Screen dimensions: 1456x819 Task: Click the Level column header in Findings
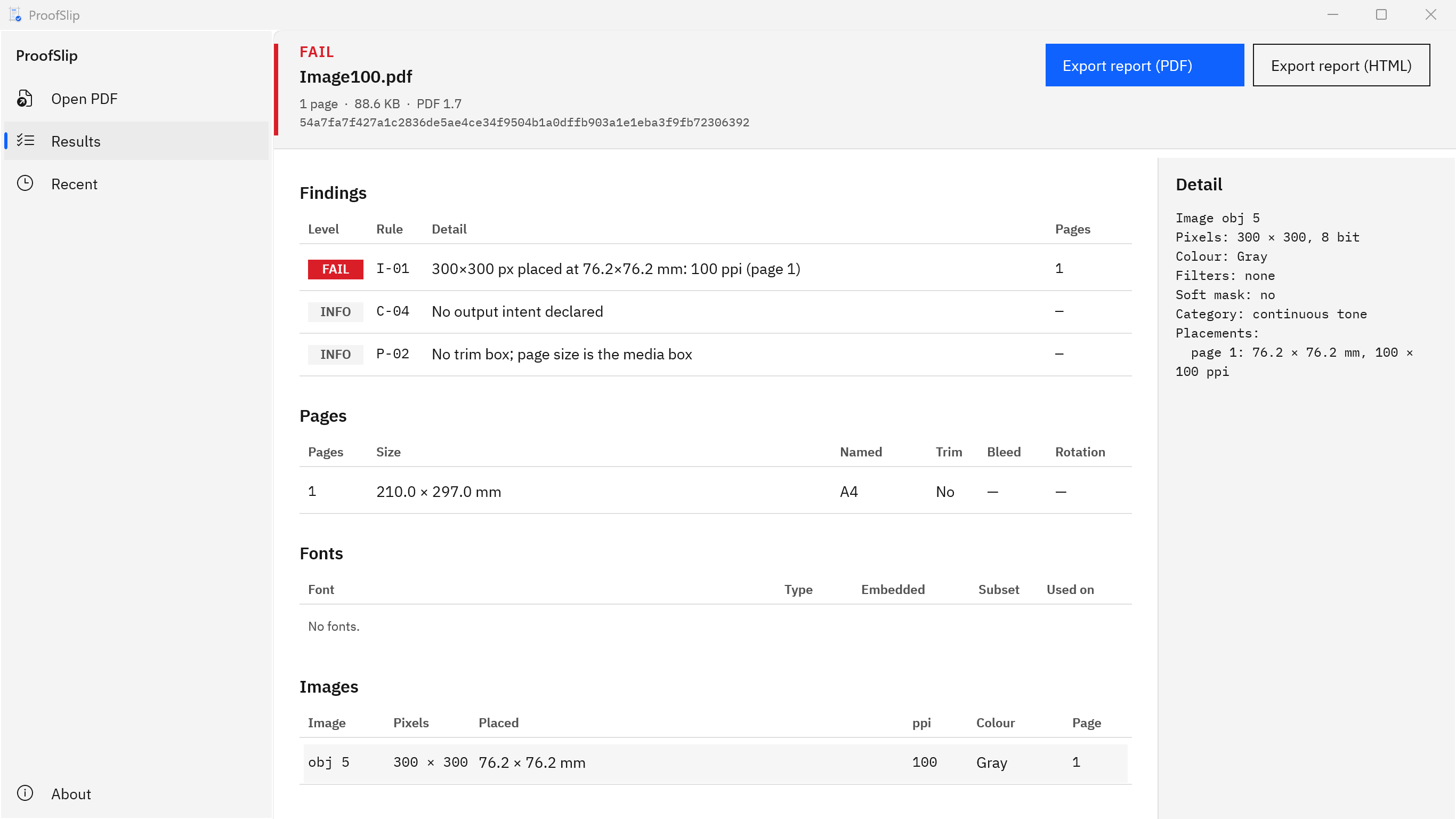point(323,229)
